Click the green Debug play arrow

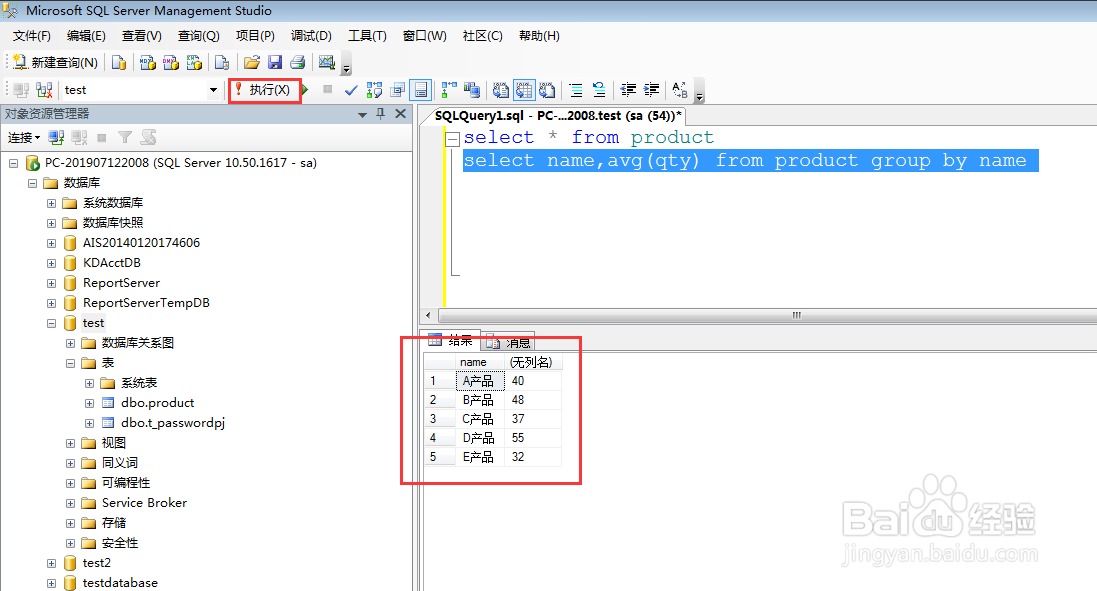(305, 90)
